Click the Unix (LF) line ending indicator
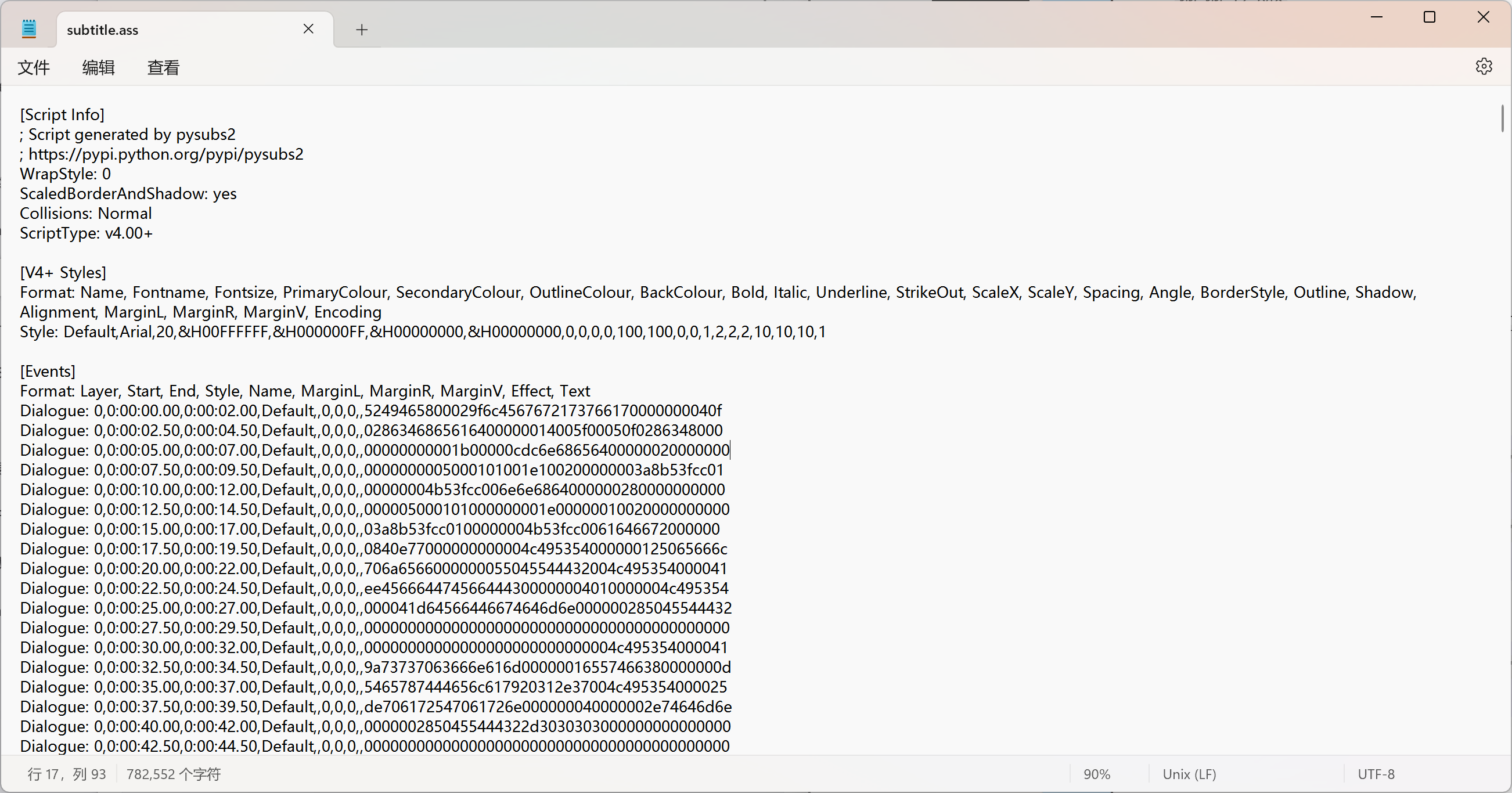Screen dimensions: 1512x793 (1189, 774)
